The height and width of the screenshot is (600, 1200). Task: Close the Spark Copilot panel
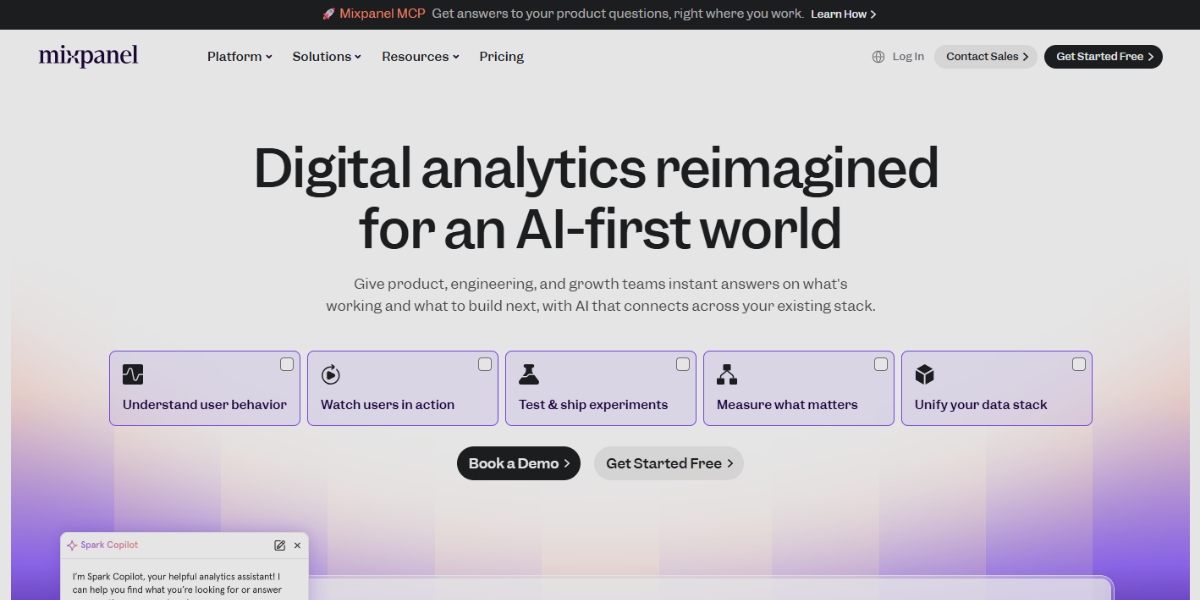point(297,545)
